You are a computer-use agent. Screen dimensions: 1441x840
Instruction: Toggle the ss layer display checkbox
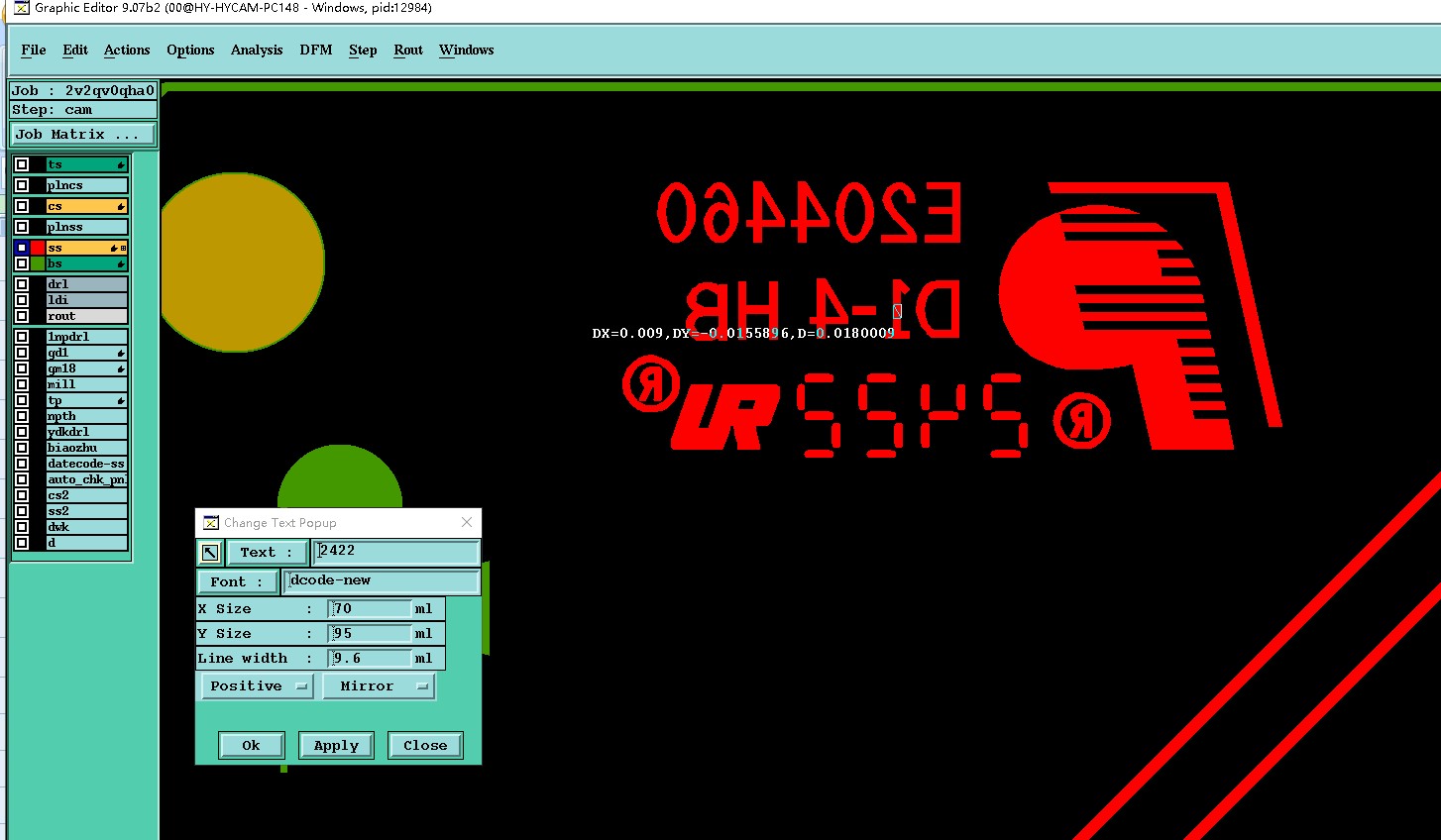22,248
